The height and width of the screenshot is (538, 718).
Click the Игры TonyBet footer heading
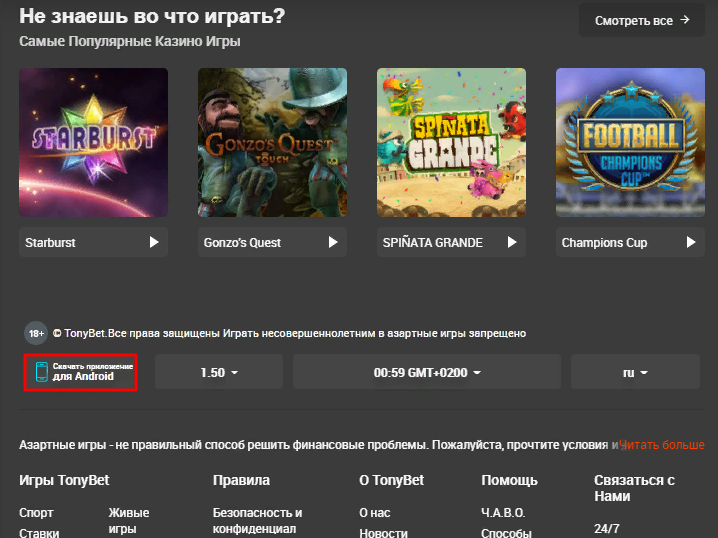click(x=64, y=480)
